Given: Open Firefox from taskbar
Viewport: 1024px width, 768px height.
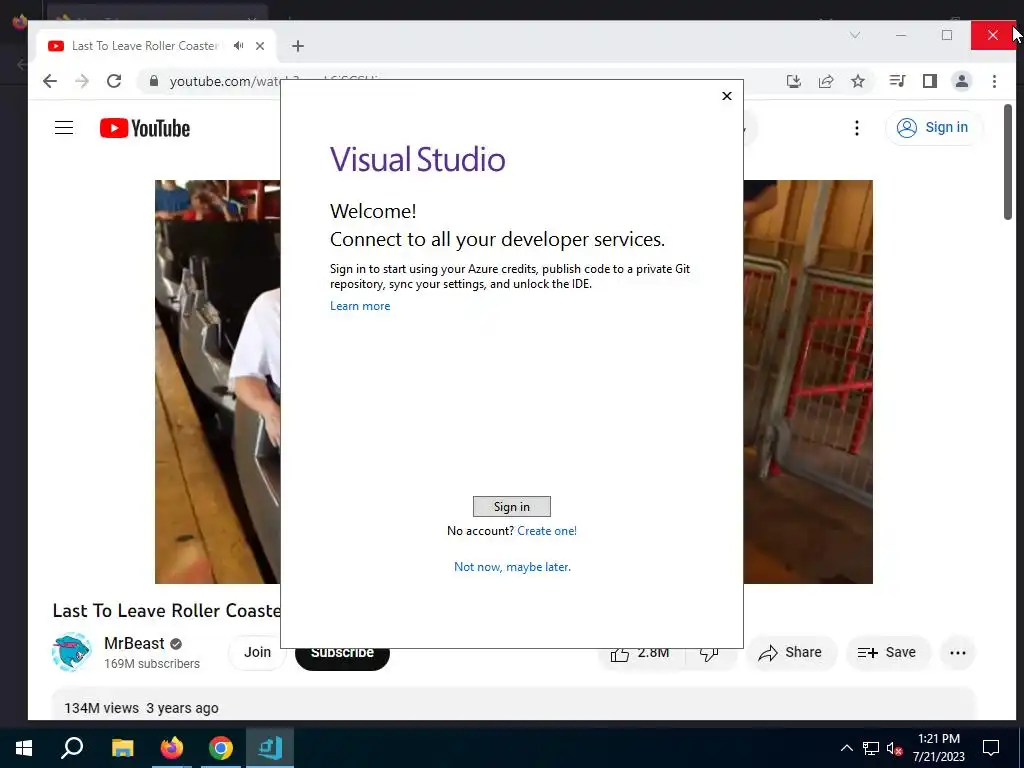Looking at the screenshot, I should pyautogui.click(x=172, y=748).
